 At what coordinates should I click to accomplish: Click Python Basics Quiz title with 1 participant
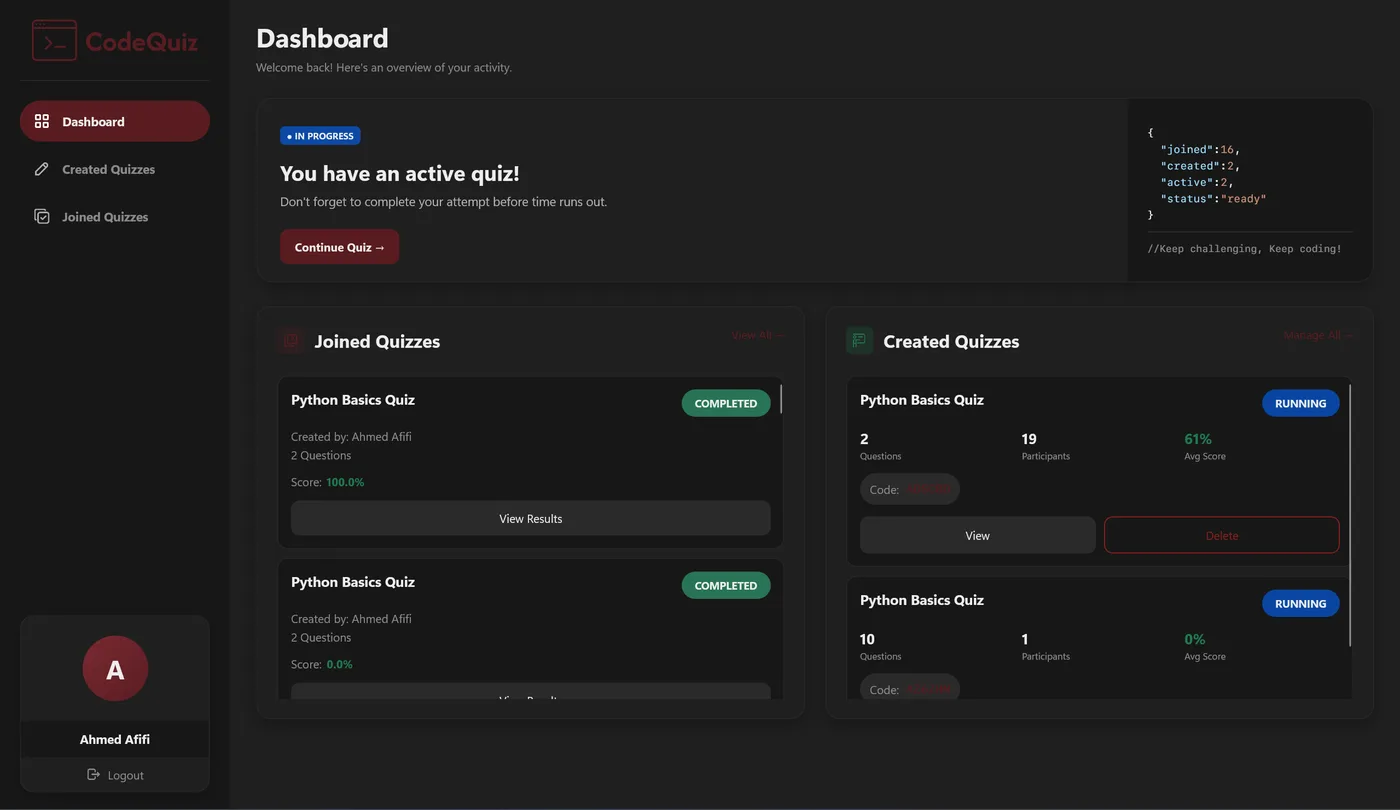(x=922, y=599)
